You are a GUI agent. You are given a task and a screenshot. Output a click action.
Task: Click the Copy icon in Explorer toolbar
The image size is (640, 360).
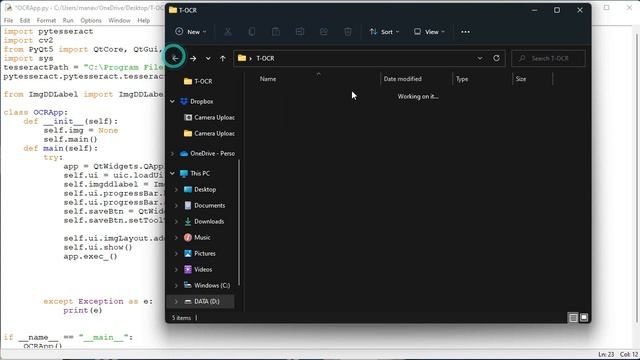[x=252, y=32]
